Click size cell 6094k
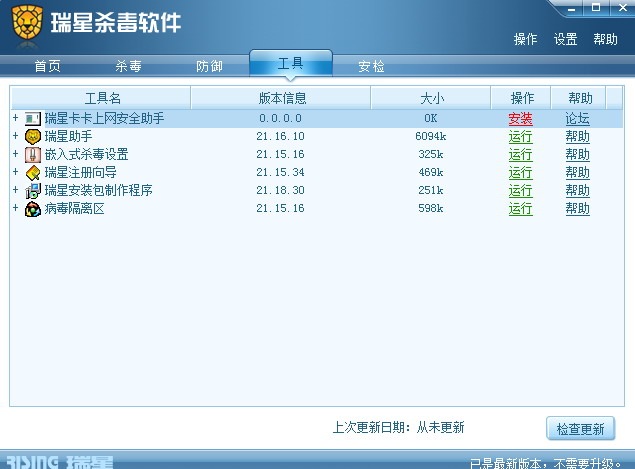 430,136
